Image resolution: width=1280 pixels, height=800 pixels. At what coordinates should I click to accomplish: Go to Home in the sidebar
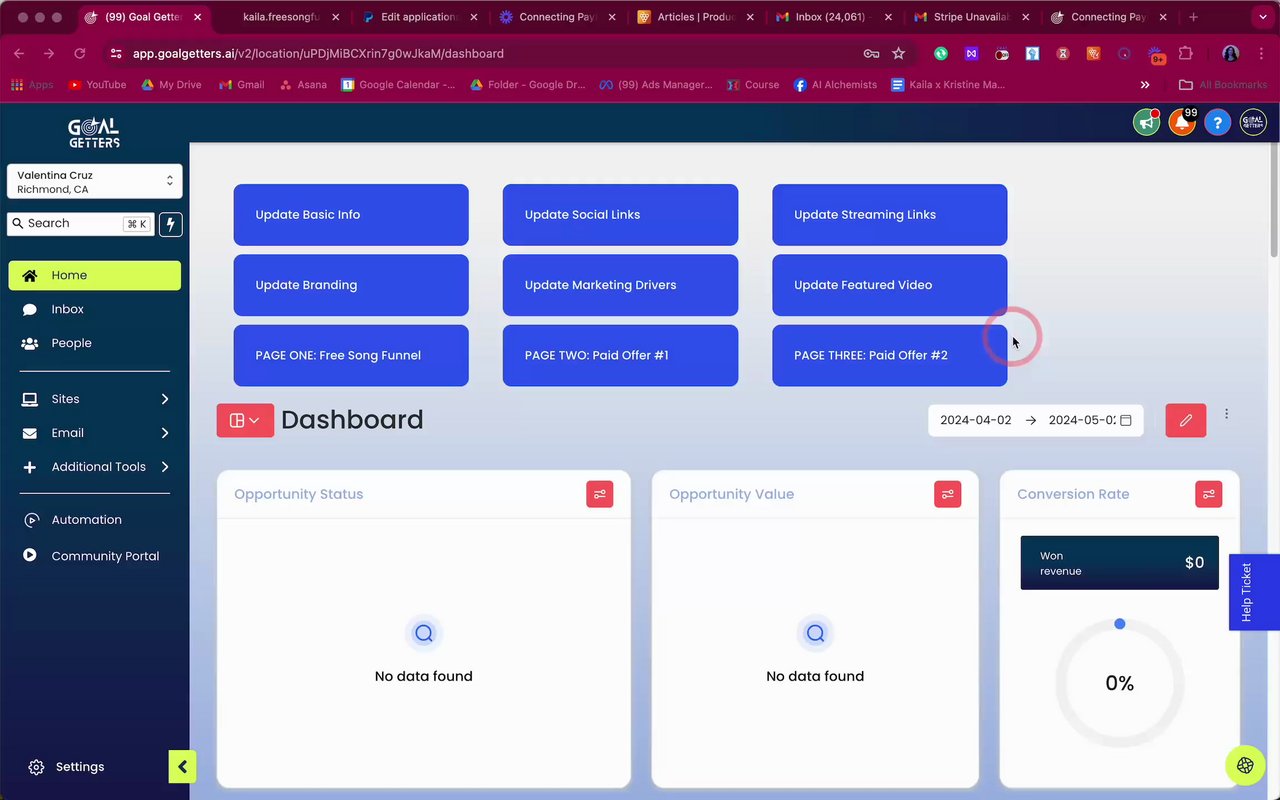click(x=95, y=276)
